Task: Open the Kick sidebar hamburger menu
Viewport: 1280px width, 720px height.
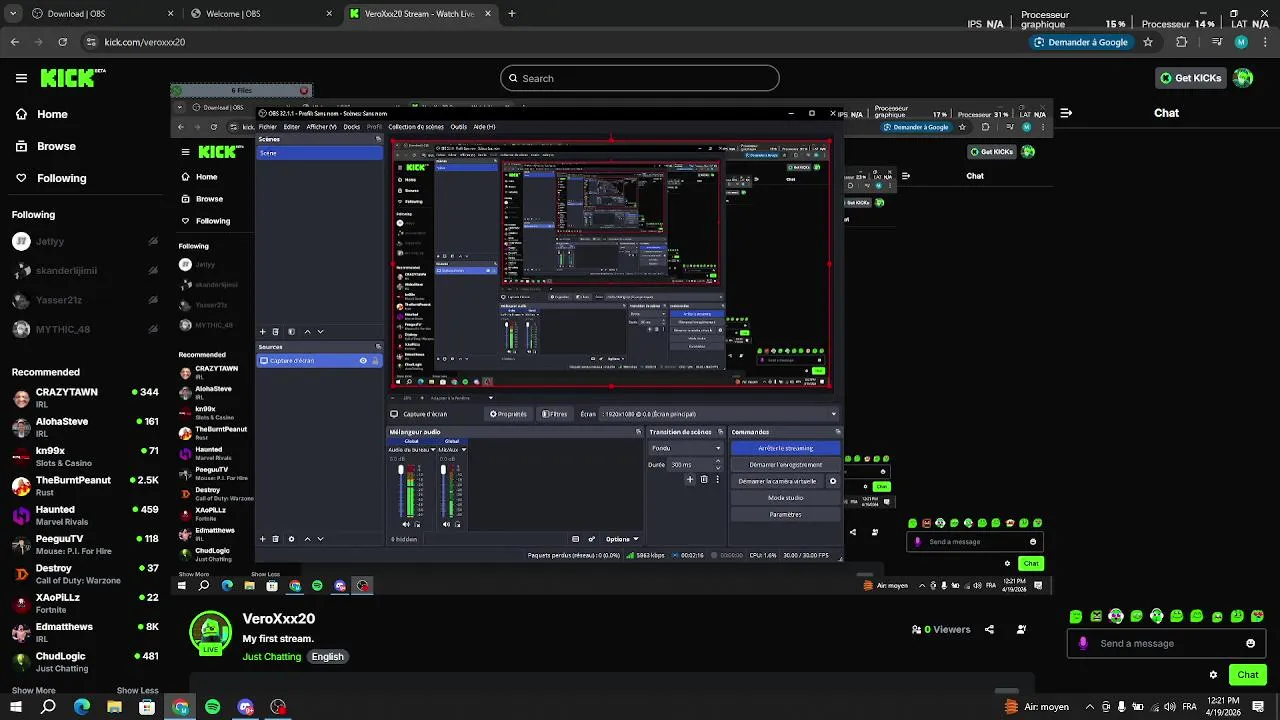Action: (21, 78)
